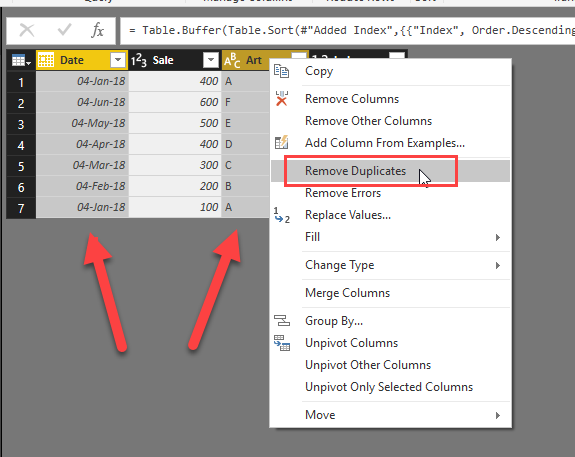Click the Sale cell showing 300
This screenshot has width=575, height=457.
click(x=175, y=165)
